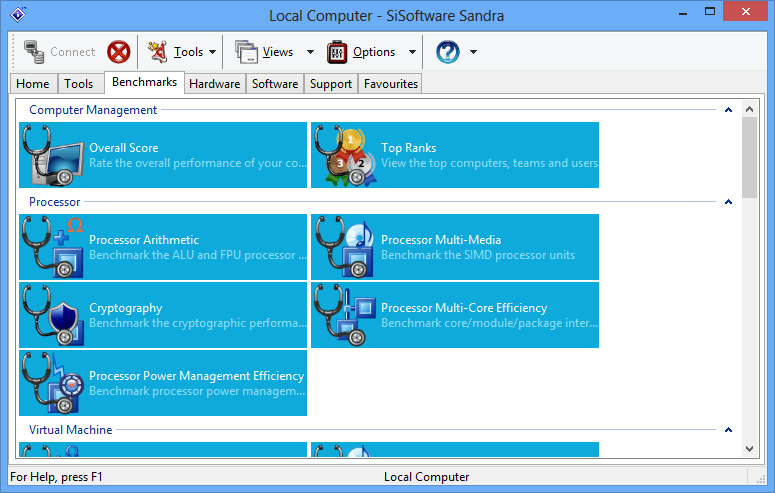Screen dimensions: 775x493
Task: Open the Software tab
Action: pyautogui.click(x=275, y=84)
